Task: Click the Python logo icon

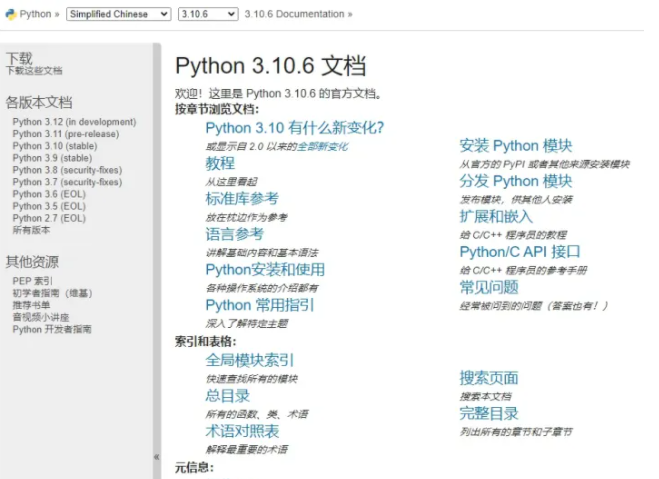Action: coord(11,14)
